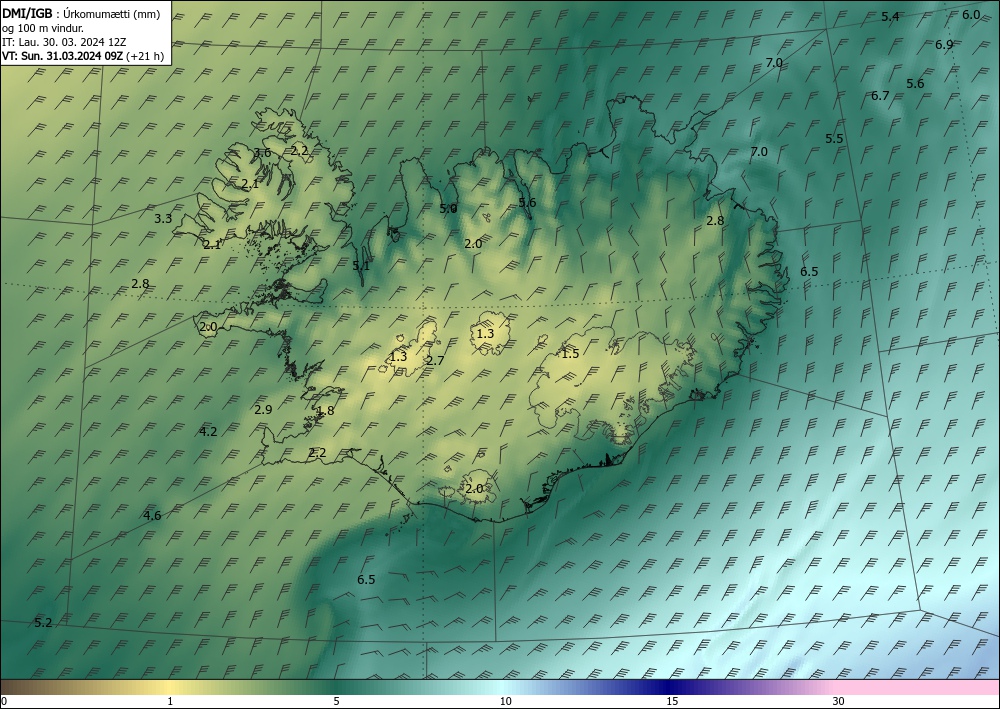Viewport: 1000px width, 709px height.
Task: Click the 3.6 value in the Westfjords
Action: 262,152
